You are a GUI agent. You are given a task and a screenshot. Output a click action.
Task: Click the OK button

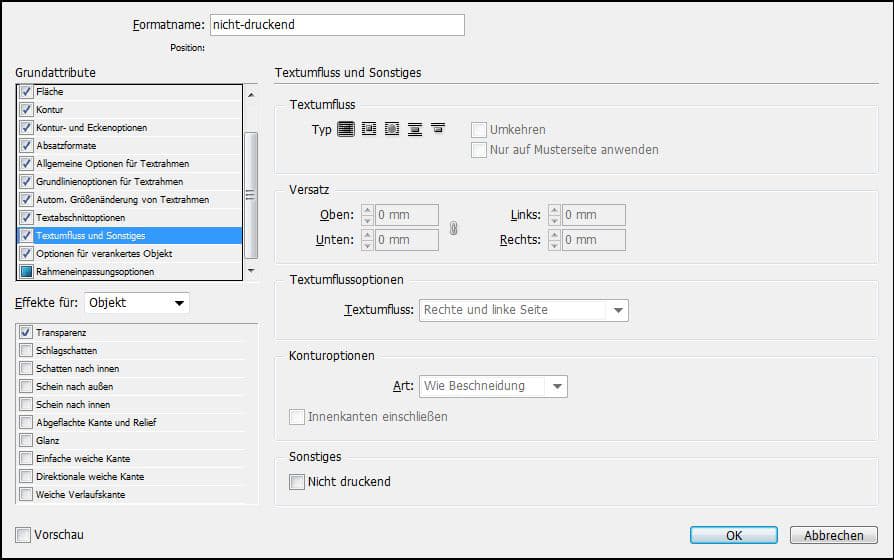tap(733, 536)
